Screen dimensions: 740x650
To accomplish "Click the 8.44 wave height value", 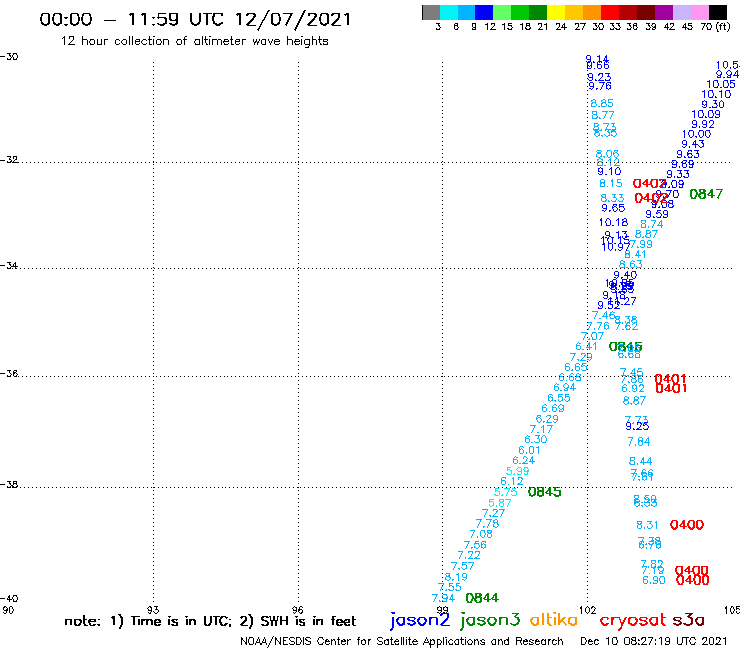I will click(x=640, y=461).
